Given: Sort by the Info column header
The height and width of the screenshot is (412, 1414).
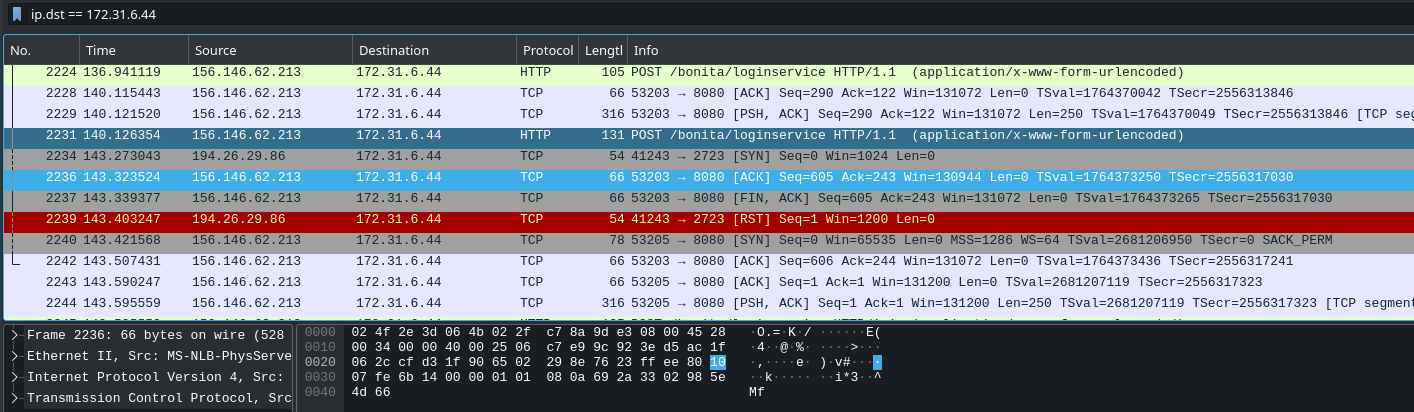Looking at the screenshot, I should tap(1019, 50).
